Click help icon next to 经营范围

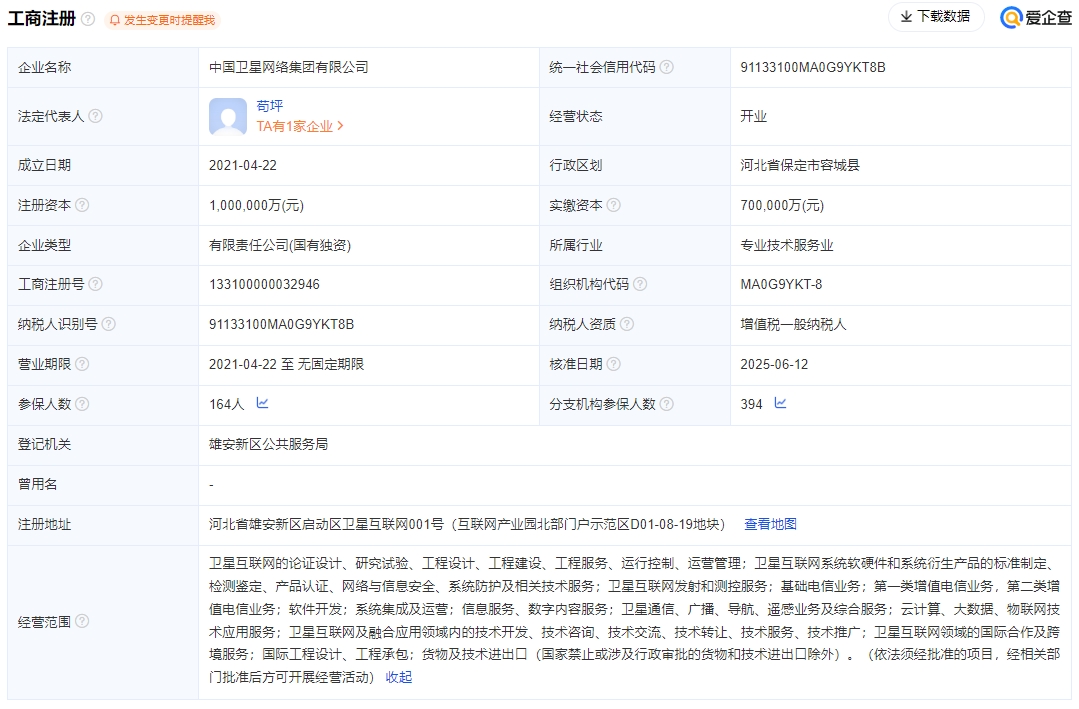(x=82, y=621)
